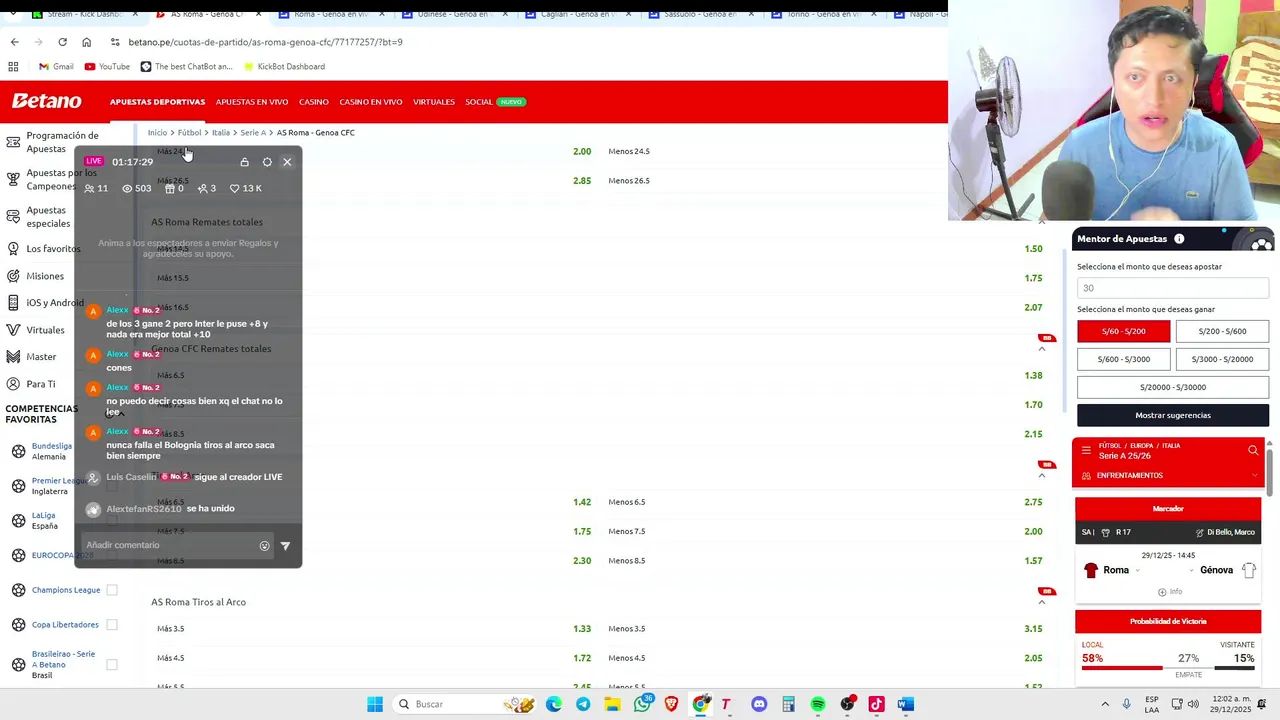Select the S/600 - S/3000 win amount
This screenshot has width=1280, height=720.
click(1124, 359)
